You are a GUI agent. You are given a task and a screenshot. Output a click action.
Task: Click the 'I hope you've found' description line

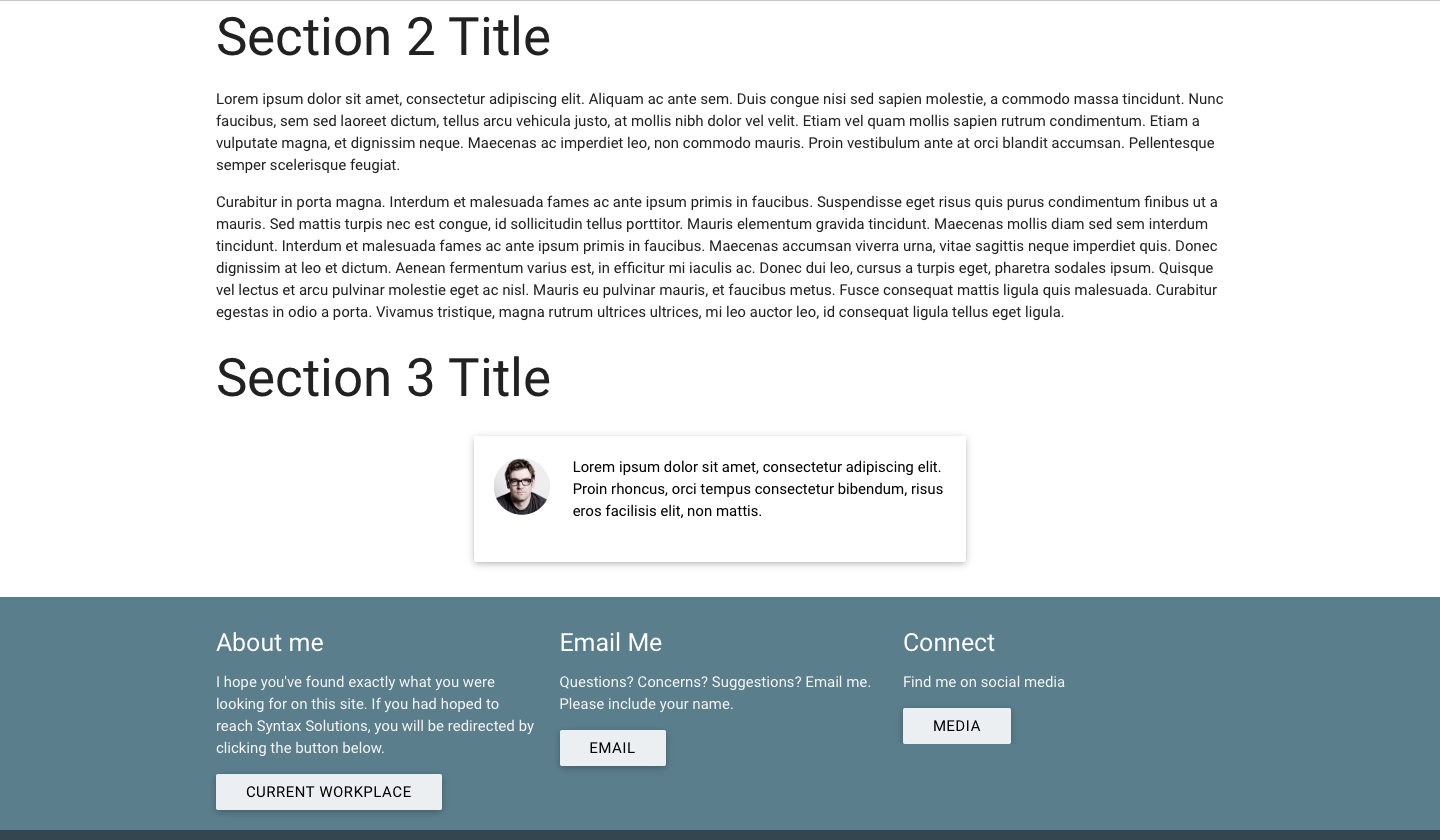[x=355, y=682]
